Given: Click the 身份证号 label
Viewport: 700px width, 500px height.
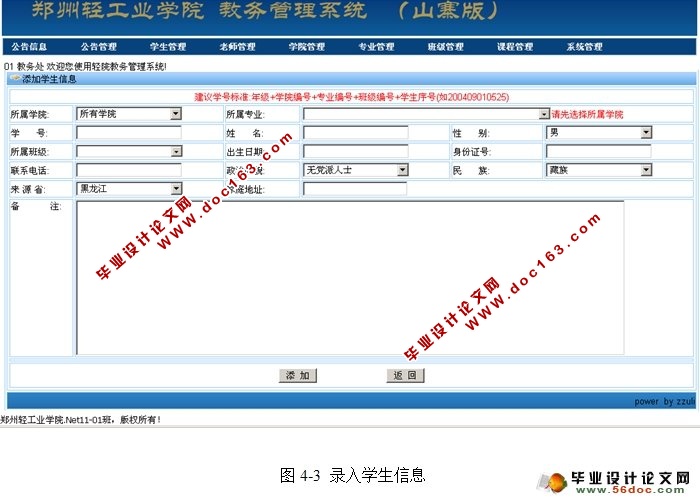Looking at the screenshot, I should (x=472, y=152).
